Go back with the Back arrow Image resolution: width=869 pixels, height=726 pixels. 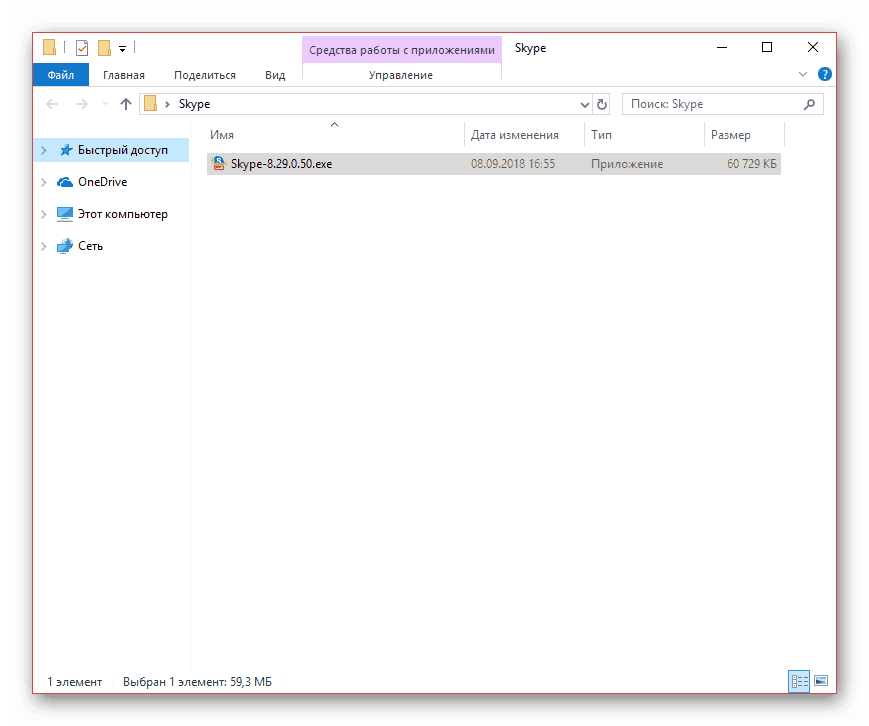pyautogui.click(x=52, y=104)
